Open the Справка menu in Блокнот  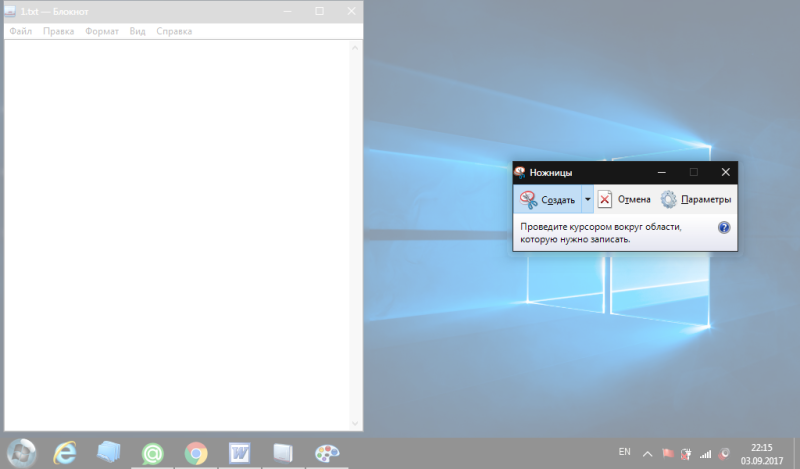[x=174, y=31]
